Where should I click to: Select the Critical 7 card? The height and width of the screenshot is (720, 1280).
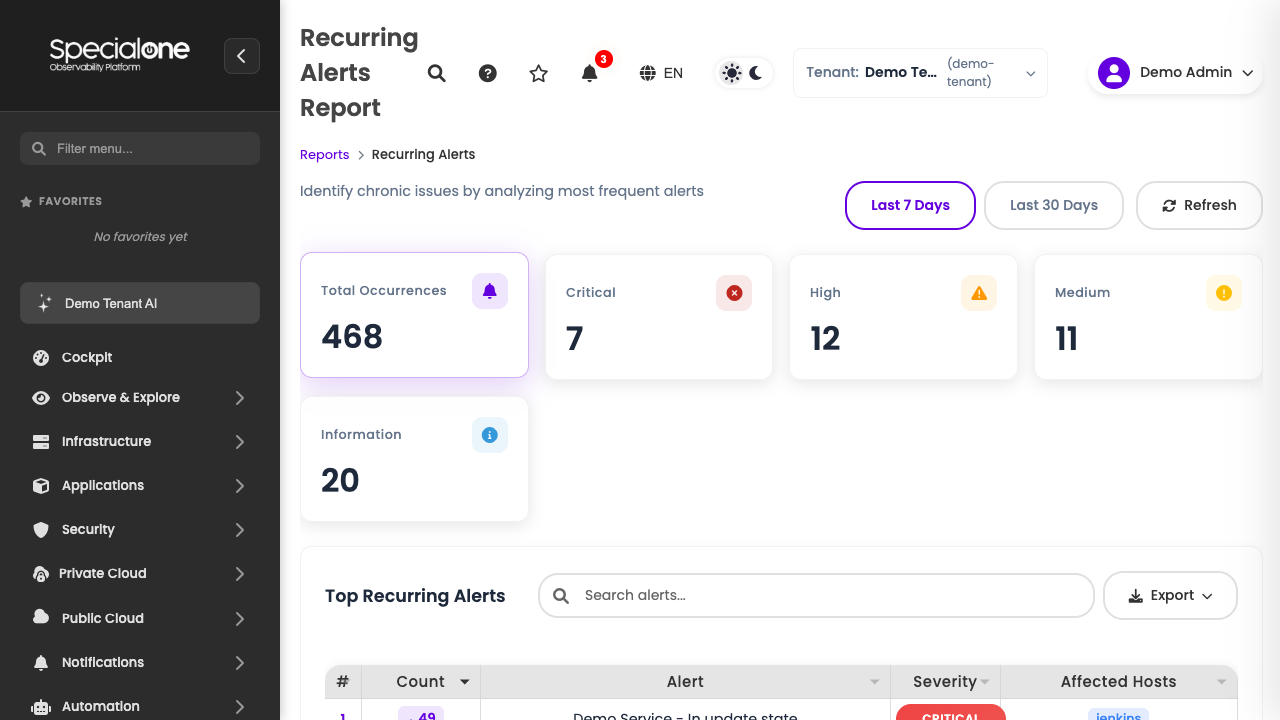click(x=659, y=317)
